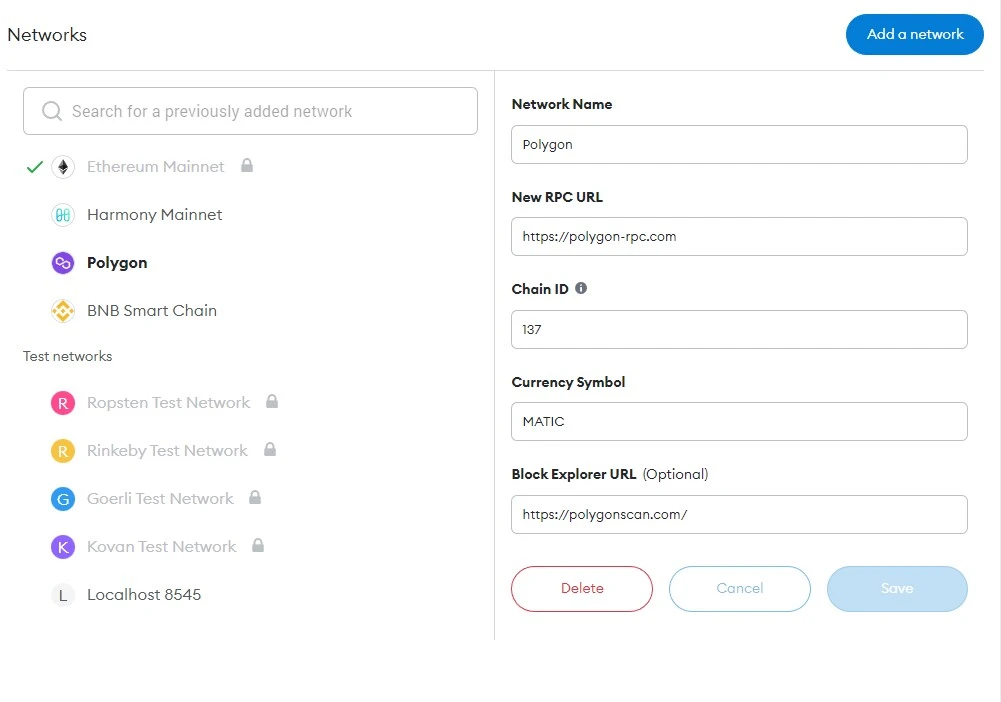This screenshot has height=702, width=1001.
Task: Click the yellow Rinkeby R icon
Action: pos(63,451)
